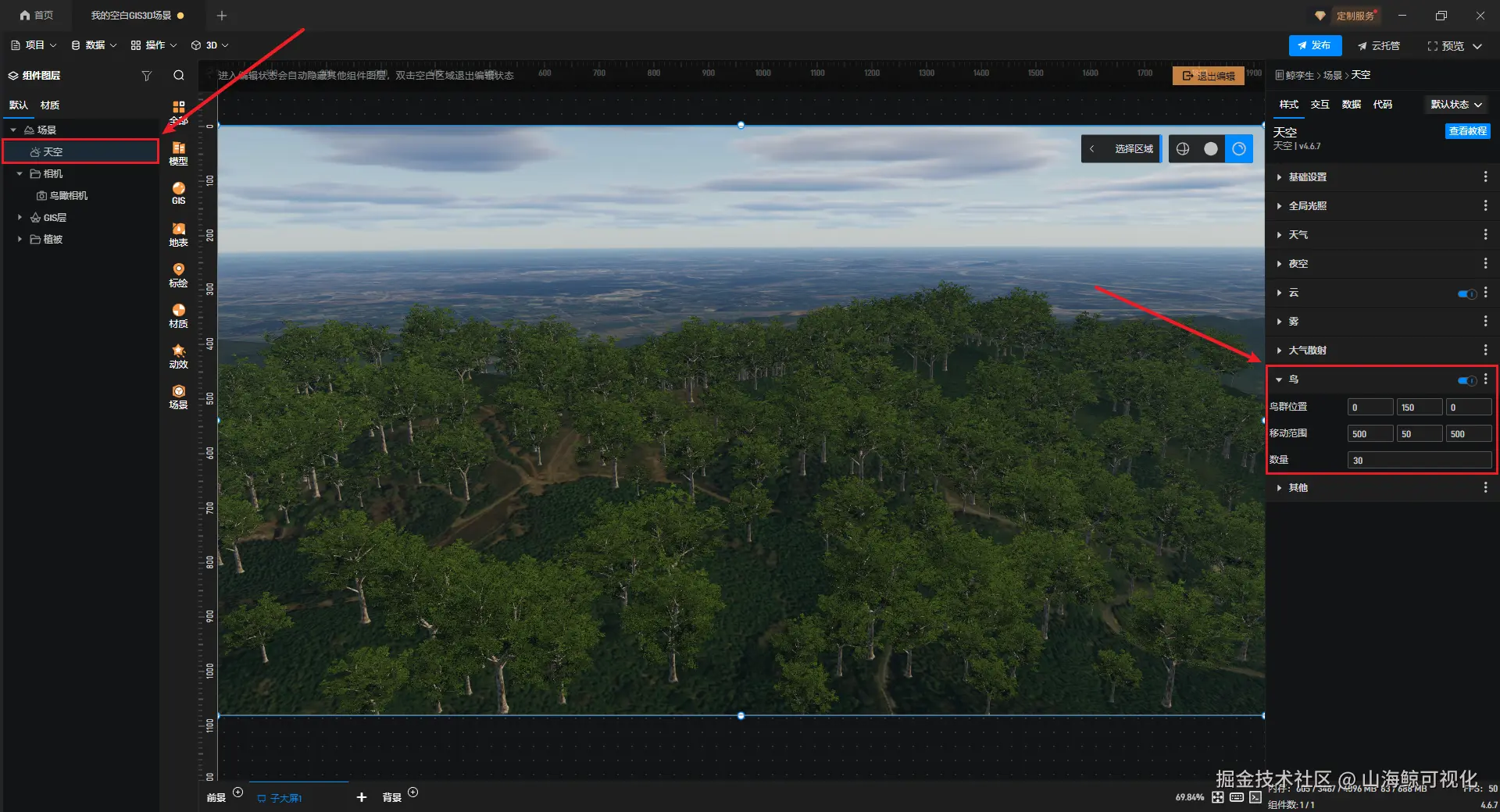Image resolution: width=1500 pixels, height=812 pixels.
Task: Click the 发布 publish button
Action: click(x=1315, y=45)
